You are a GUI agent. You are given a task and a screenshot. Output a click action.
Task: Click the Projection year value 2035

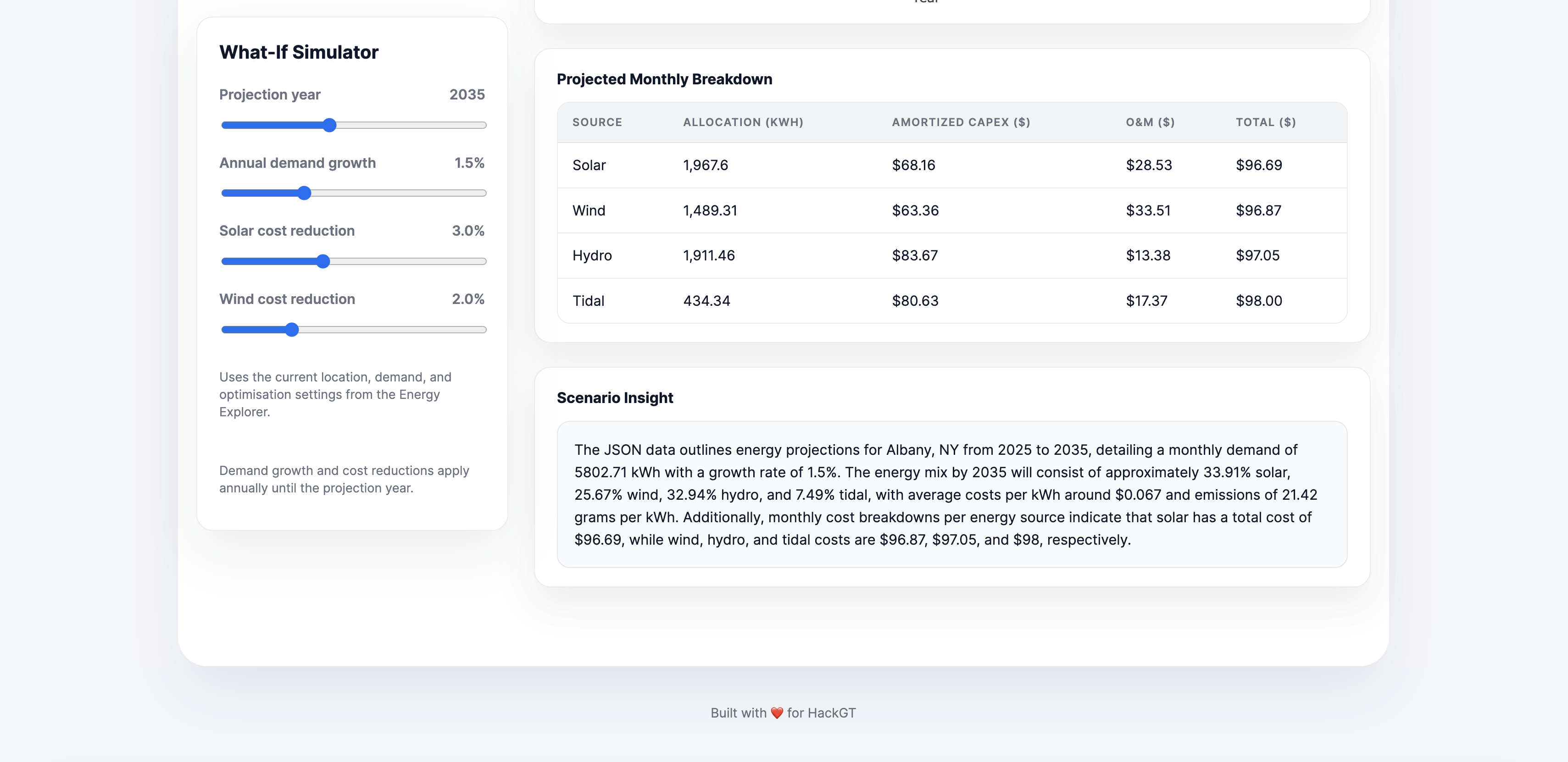(x=467, y=95)
